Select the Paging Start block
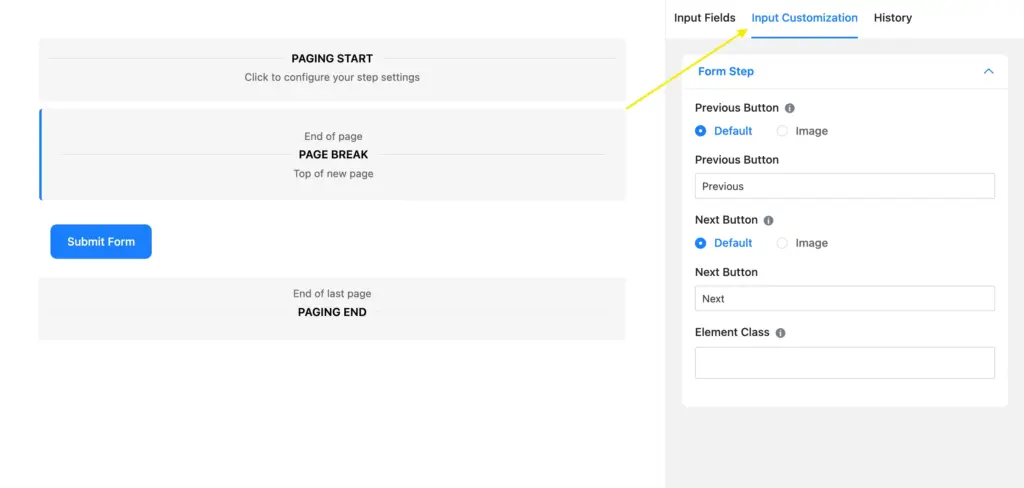The image size is (1024, 488). pyautogui.click(x=332, y=59)
